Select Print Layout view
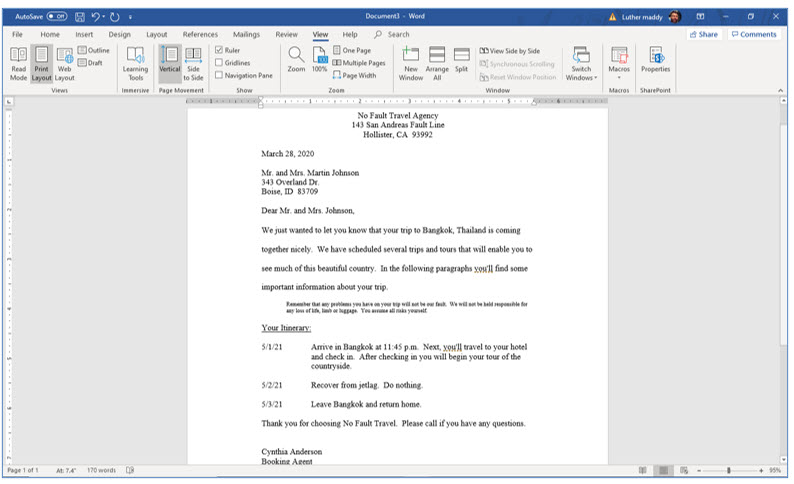 click(42, 64)
